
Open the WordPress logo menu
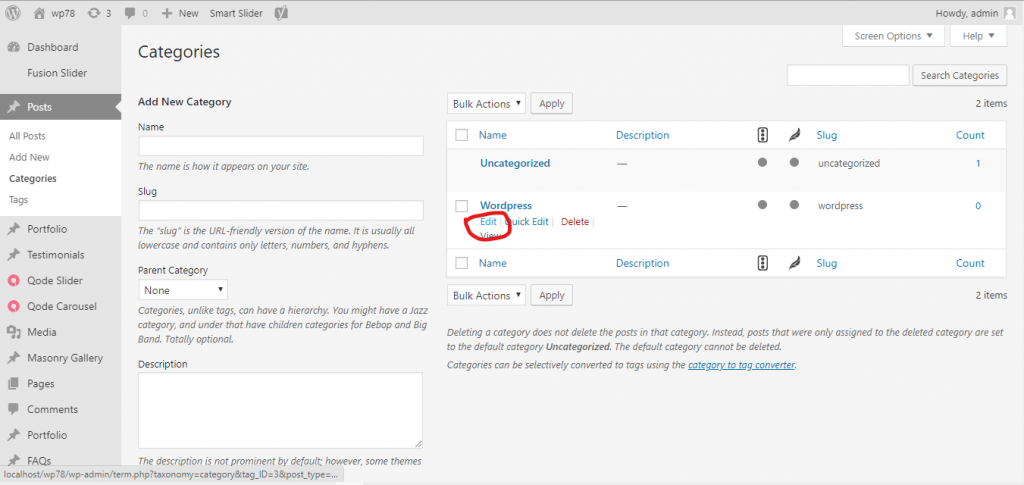pyautogui.click(x=13, y=12)
